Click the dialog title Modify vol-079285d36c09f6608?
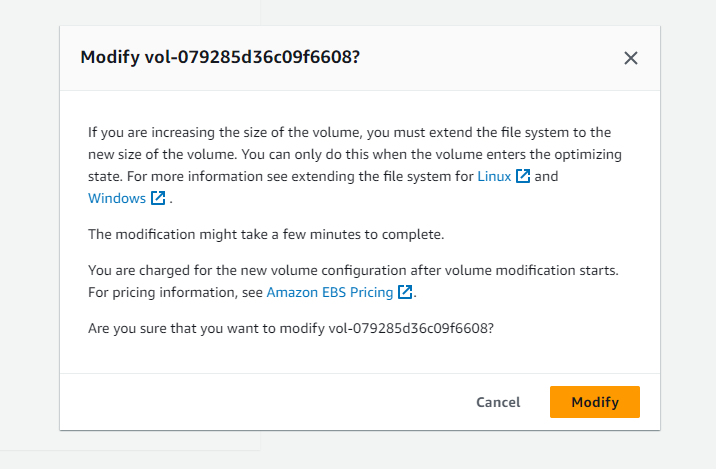The width and height of the screenshot is (716, 469). (x=220, y=58)
